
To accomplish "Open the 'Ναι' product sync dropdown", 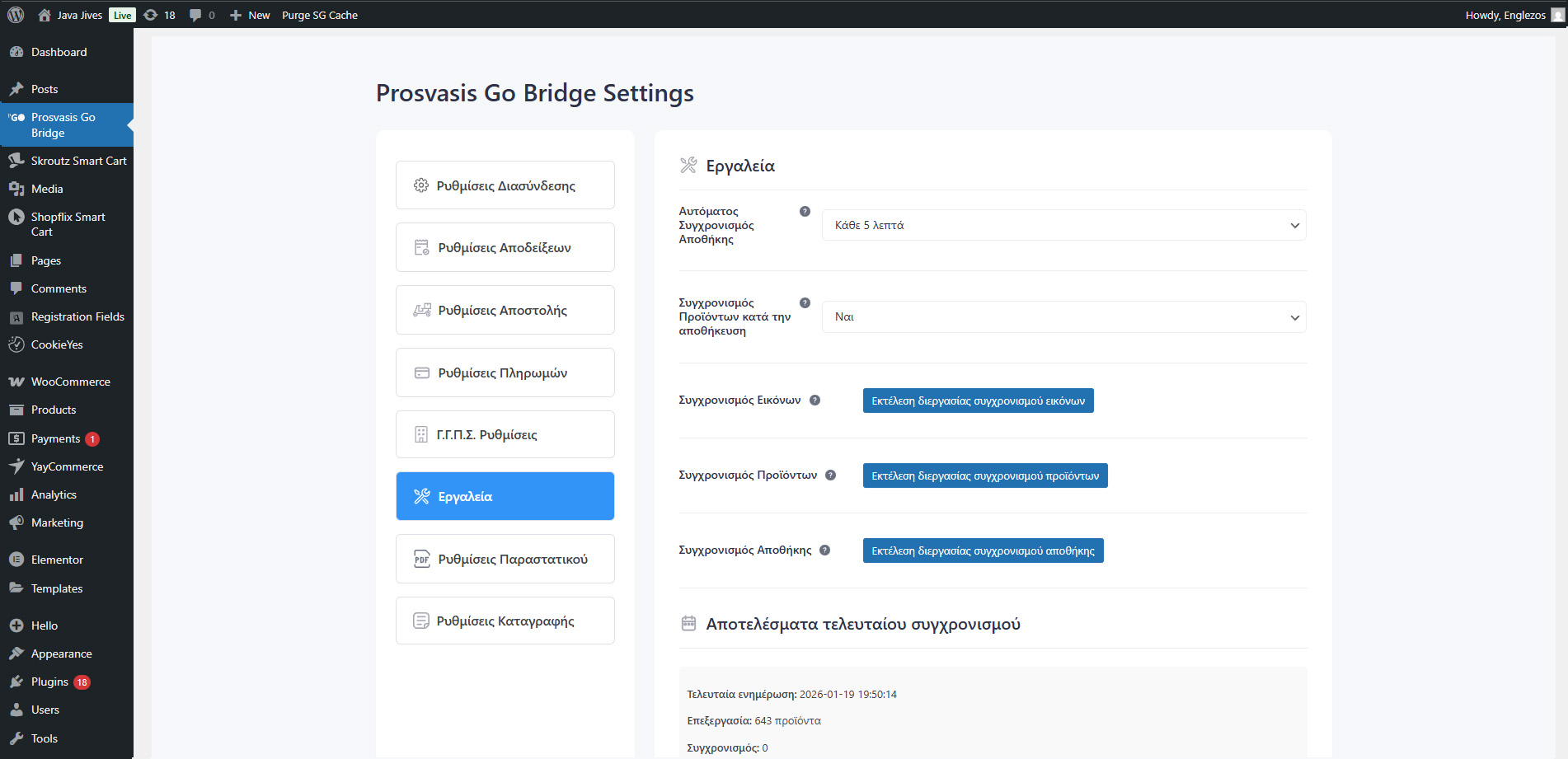I will pyautogui.click(x=1063, y=317).
